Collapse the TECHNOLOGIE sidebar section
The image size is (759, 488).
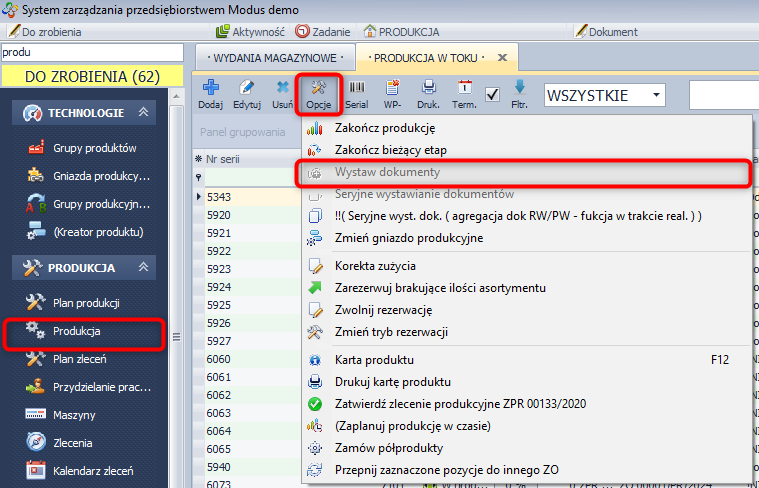144,113
